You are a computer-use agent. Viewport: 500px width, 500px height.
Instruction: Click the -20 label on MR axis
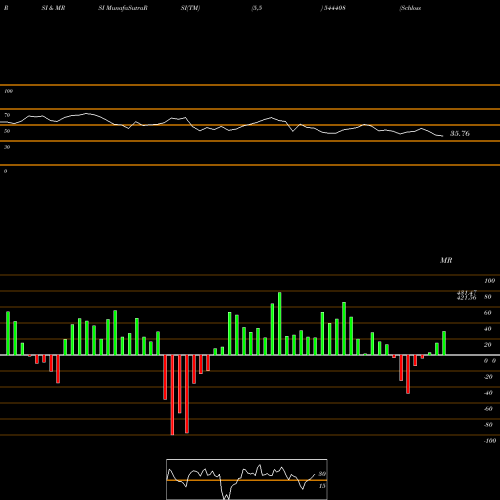point(488,377)
